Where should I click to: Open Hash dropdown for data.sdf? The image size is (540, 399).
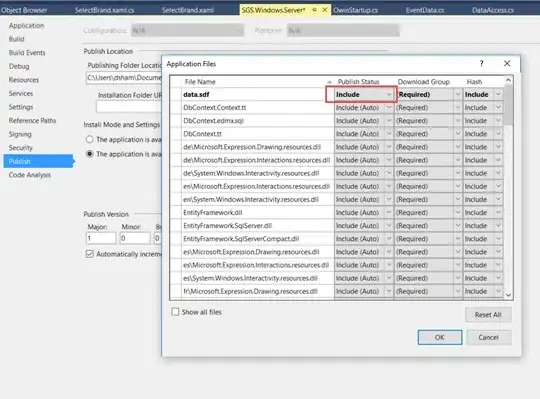(x=498, y=94)
